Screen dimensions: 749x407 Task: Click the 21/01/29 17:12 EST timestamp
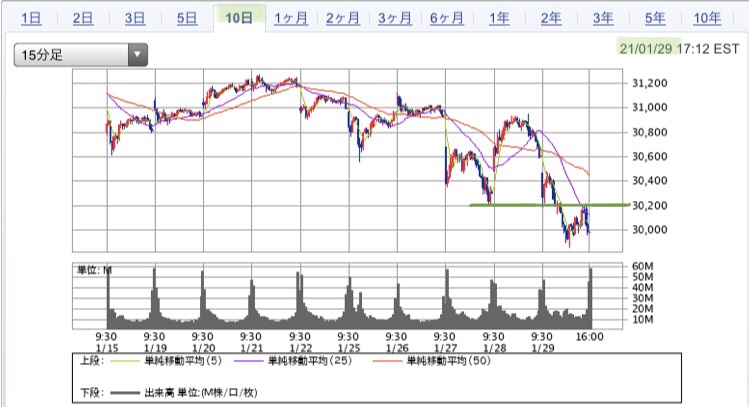(x=679, y=48)
